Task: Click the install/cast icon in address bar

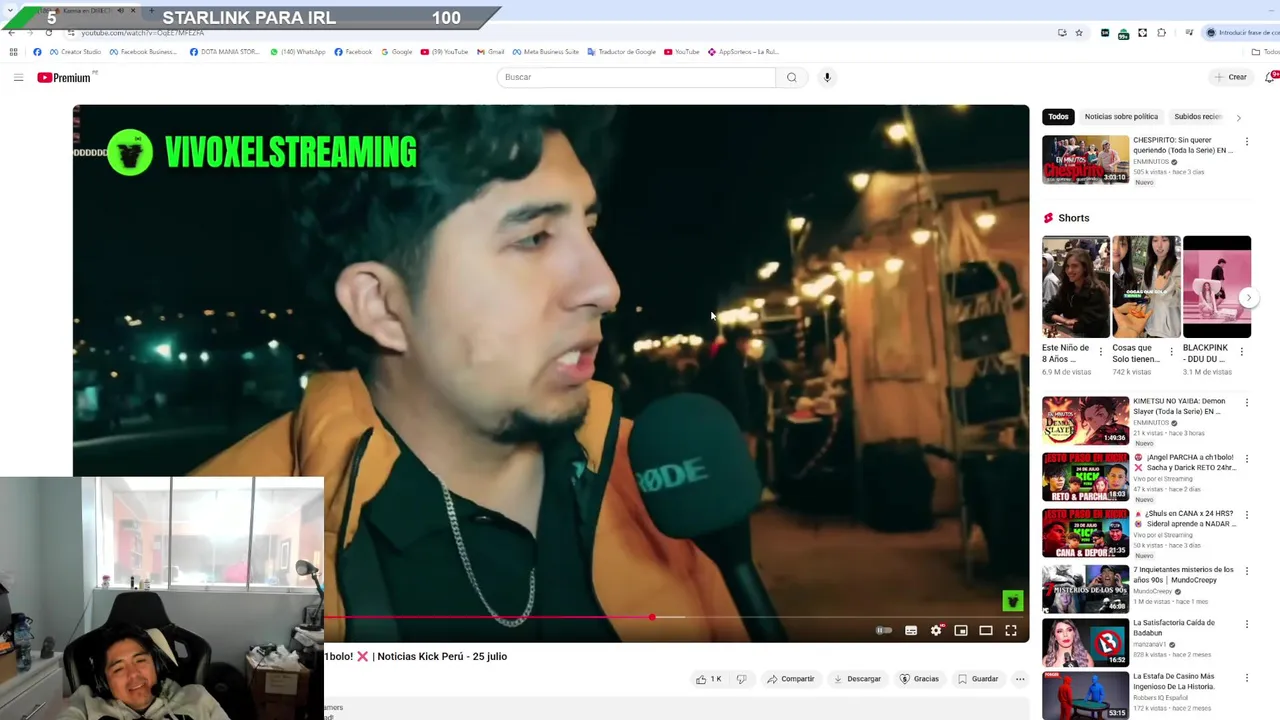Action: click(1062, 32)
